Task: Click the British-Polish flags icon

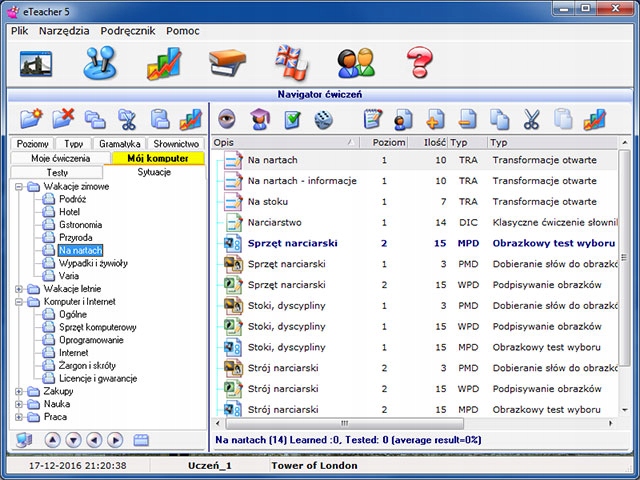Action: (292, 64)
